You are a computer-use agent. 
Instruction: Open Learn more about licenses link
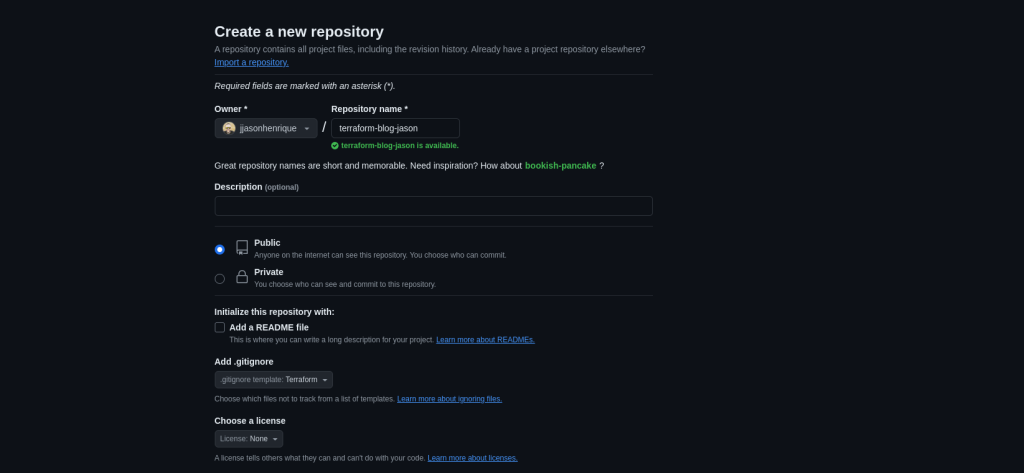tap(472, 458)
